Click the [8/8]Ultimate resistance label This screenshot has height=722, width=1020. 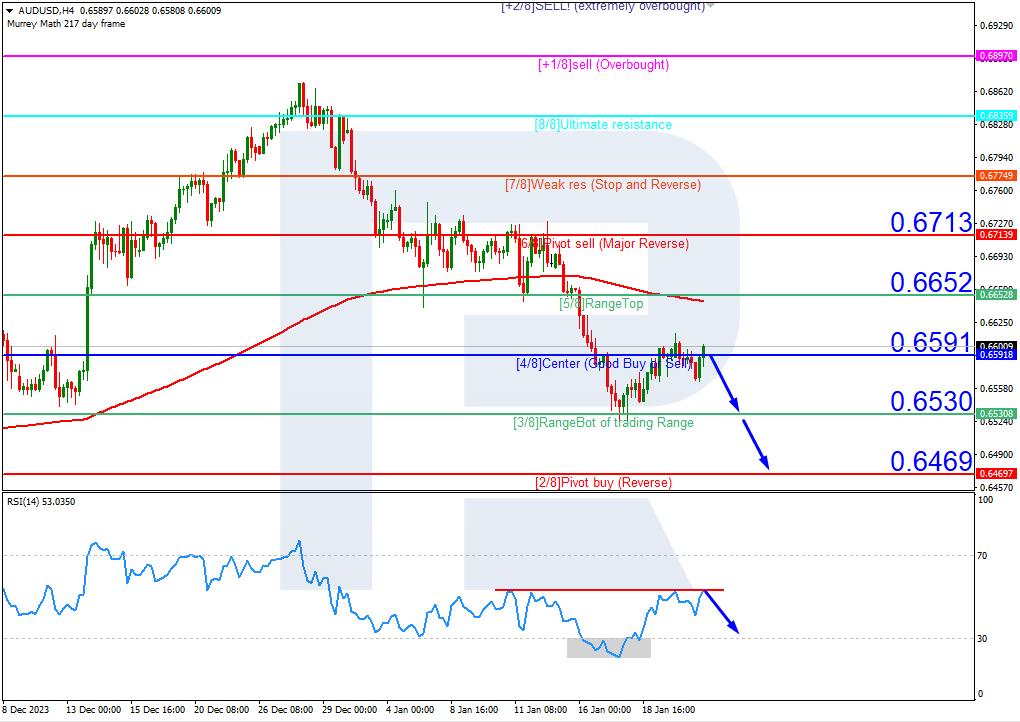tap(603, 125)
